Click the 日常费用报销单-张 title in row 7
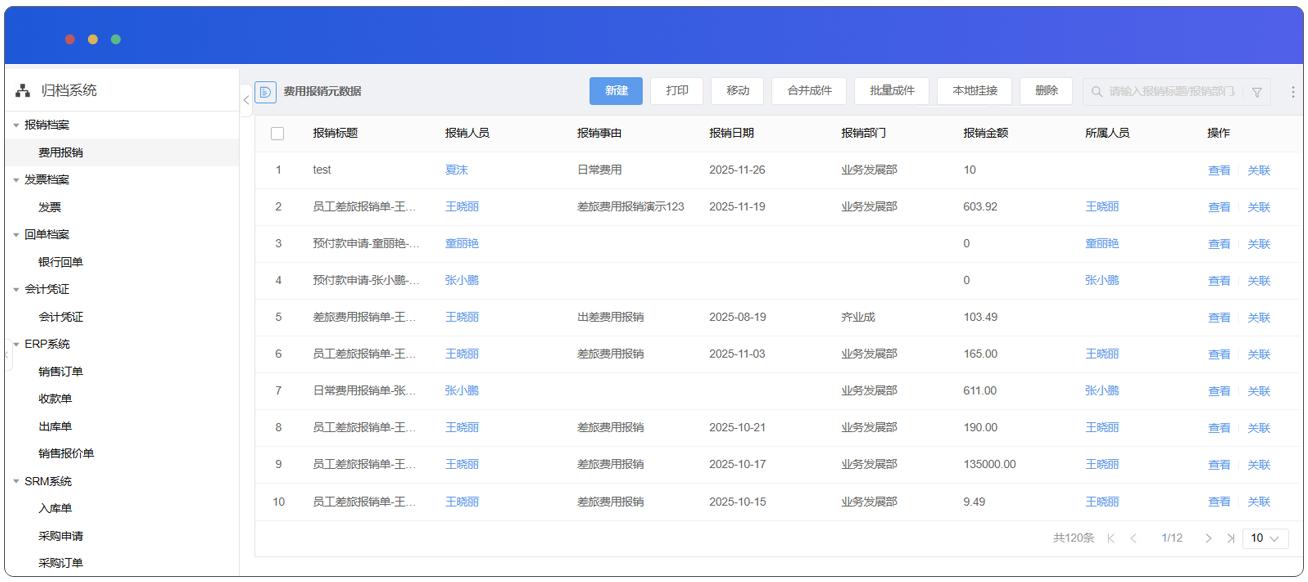 364,391
